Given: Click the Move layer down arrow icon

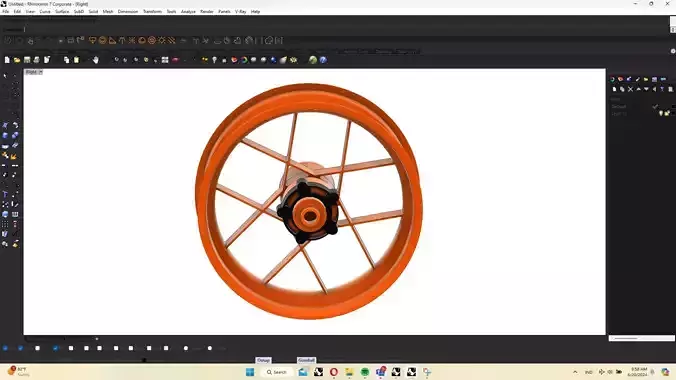Looking at the screenshot, I should (646, 89).
